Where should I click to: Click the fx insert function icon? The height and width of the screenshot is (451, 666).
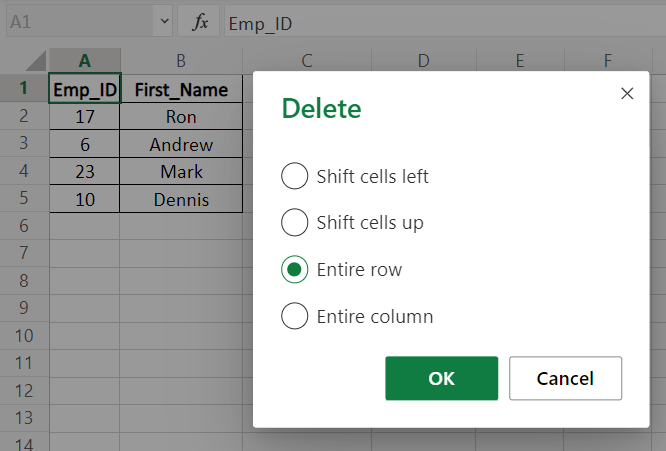200,21
